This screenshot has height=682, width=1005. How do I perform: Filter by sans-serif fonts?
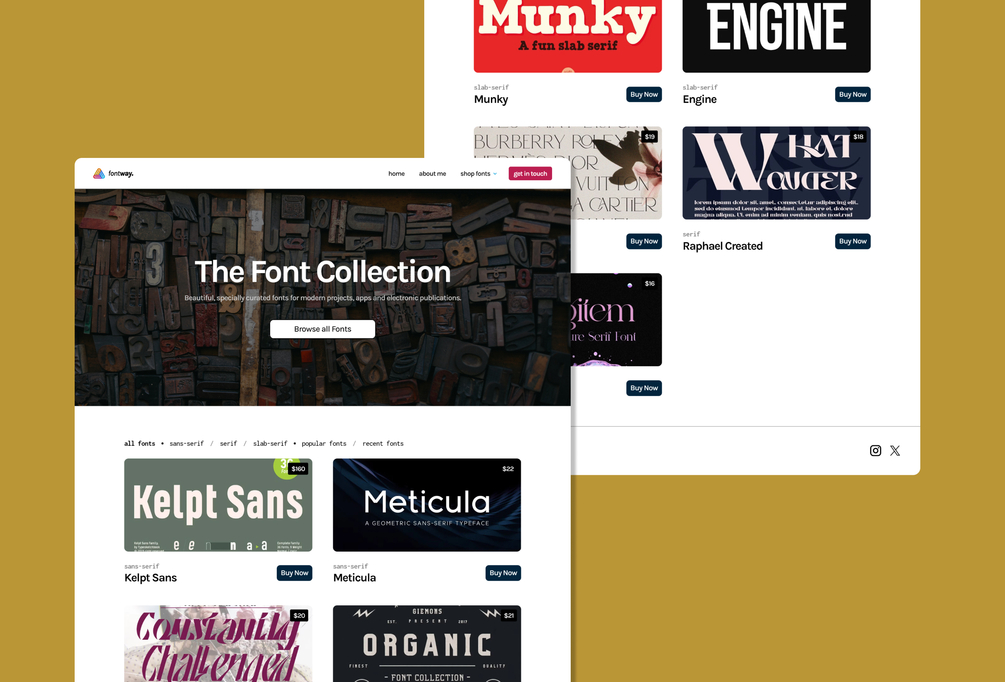187,444
